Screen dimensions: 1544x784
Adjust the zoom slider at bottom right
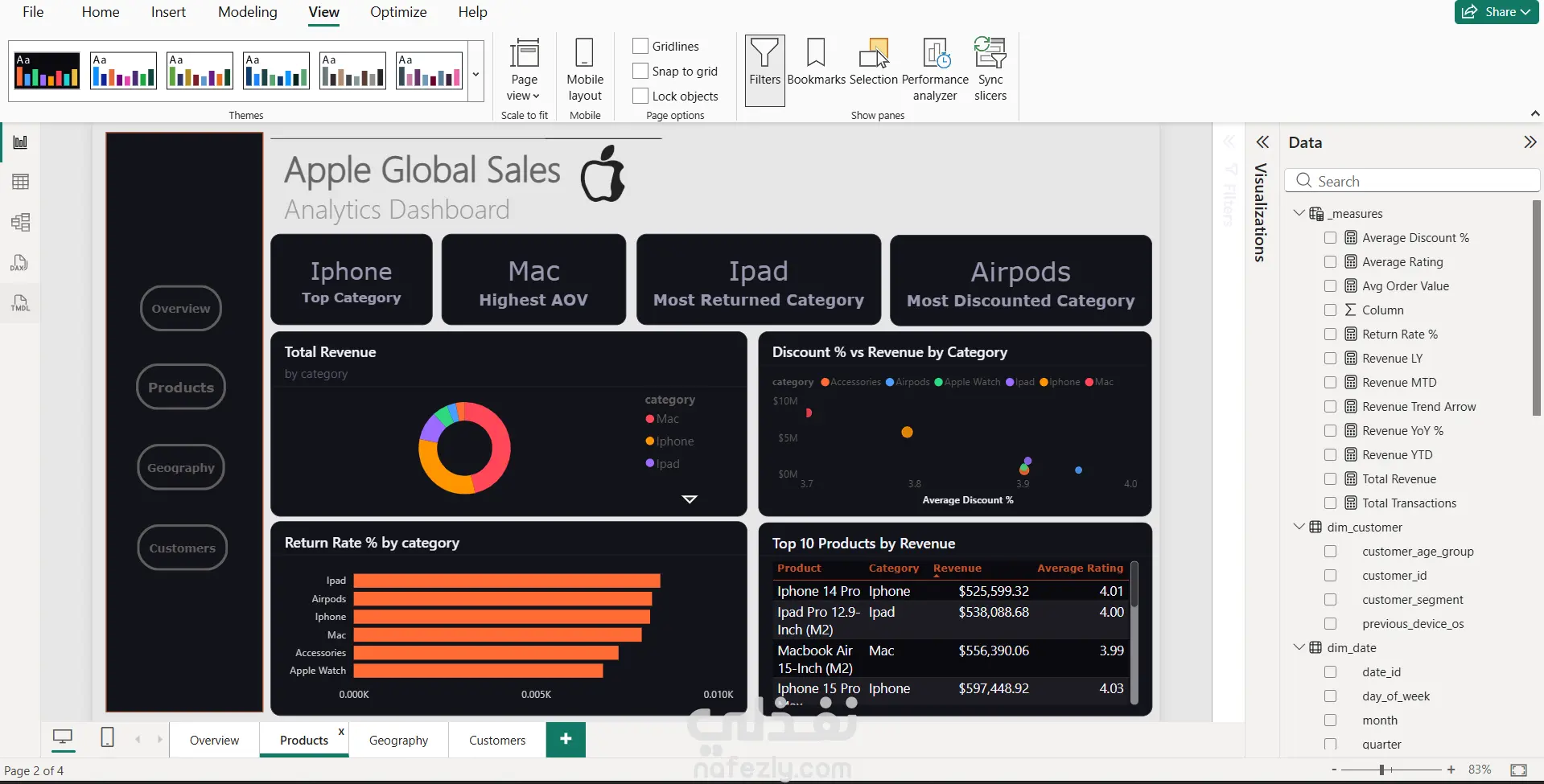coord(1381,770)
